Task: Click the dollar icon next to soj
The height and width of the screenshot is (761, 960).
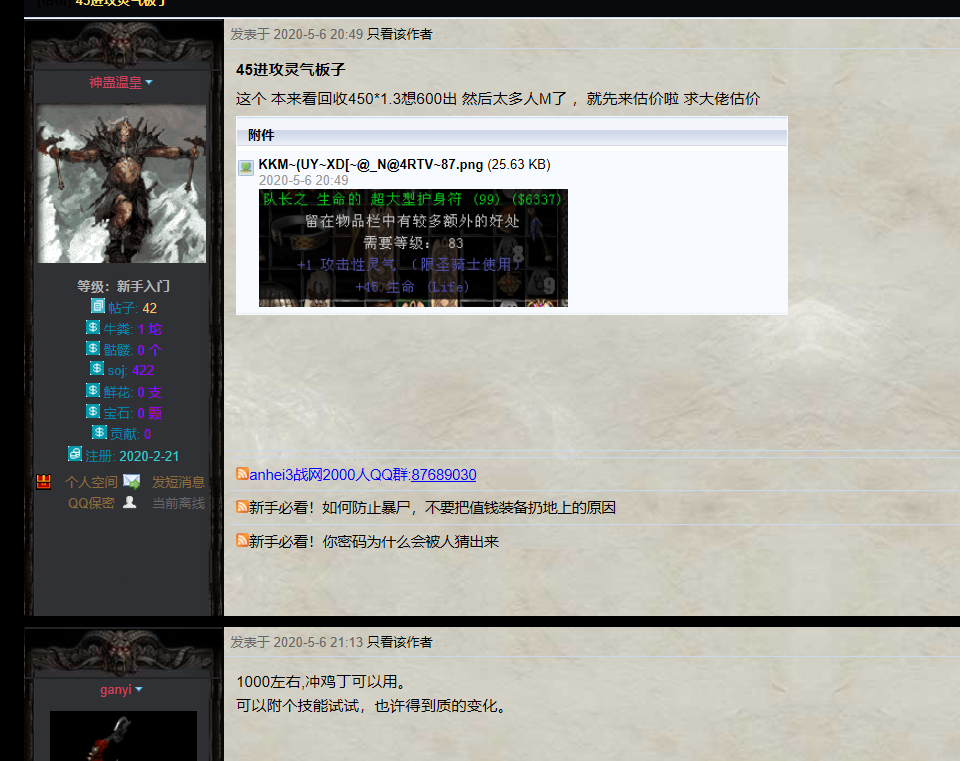Action: click(97, 369)
